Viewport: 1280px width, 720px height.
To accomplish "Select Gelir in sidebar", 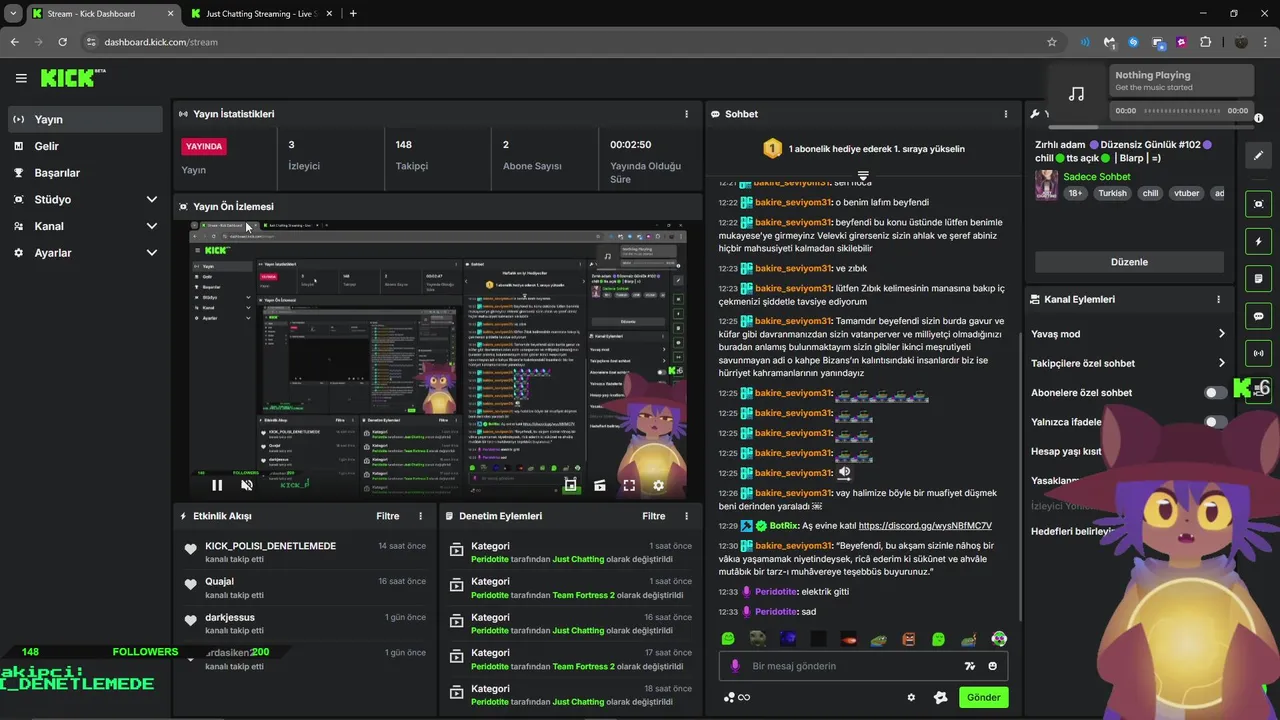I will 84,146.
